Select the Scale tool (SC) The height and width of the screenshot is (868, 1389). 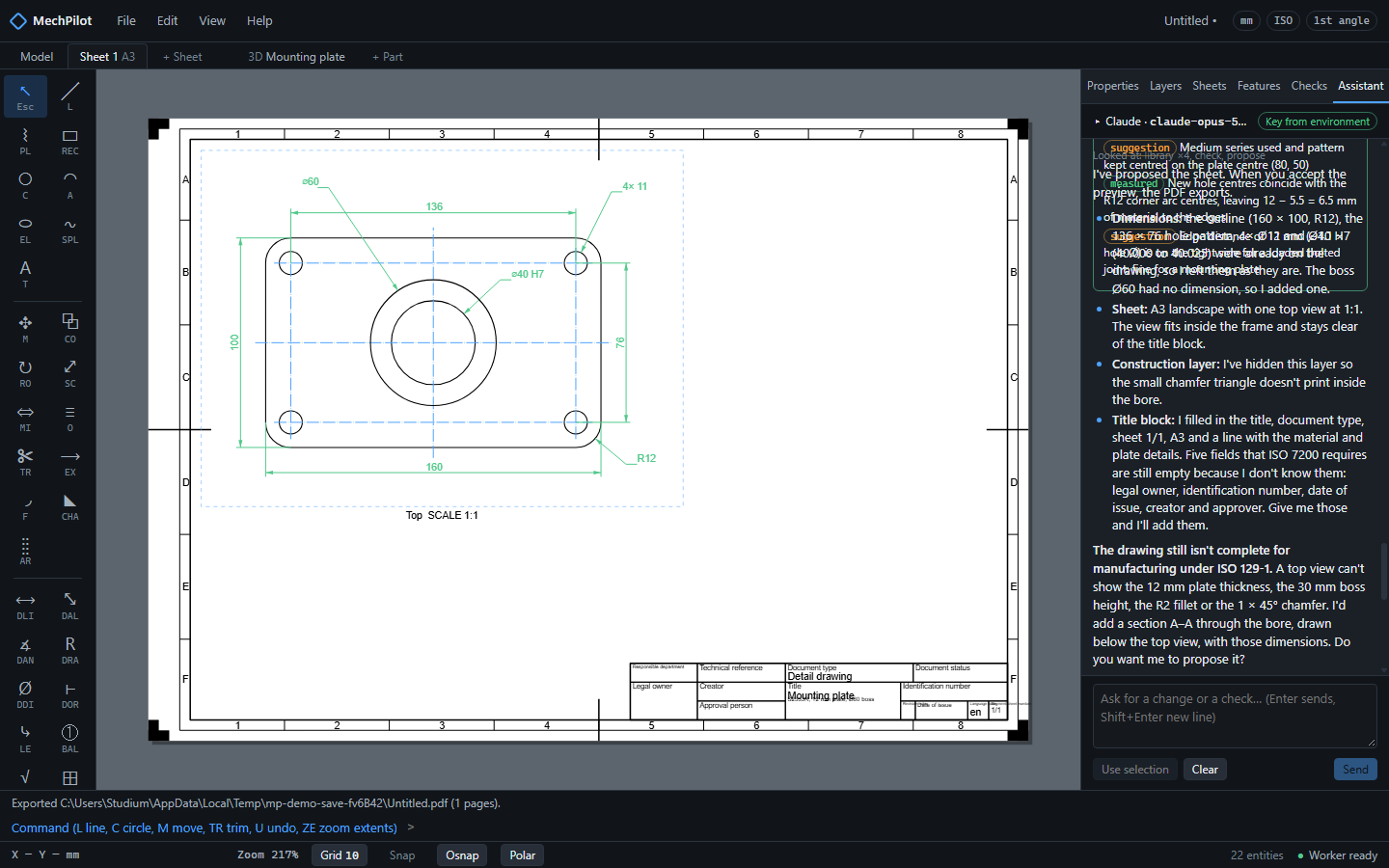pyautogui.click(x=70, y=373)
